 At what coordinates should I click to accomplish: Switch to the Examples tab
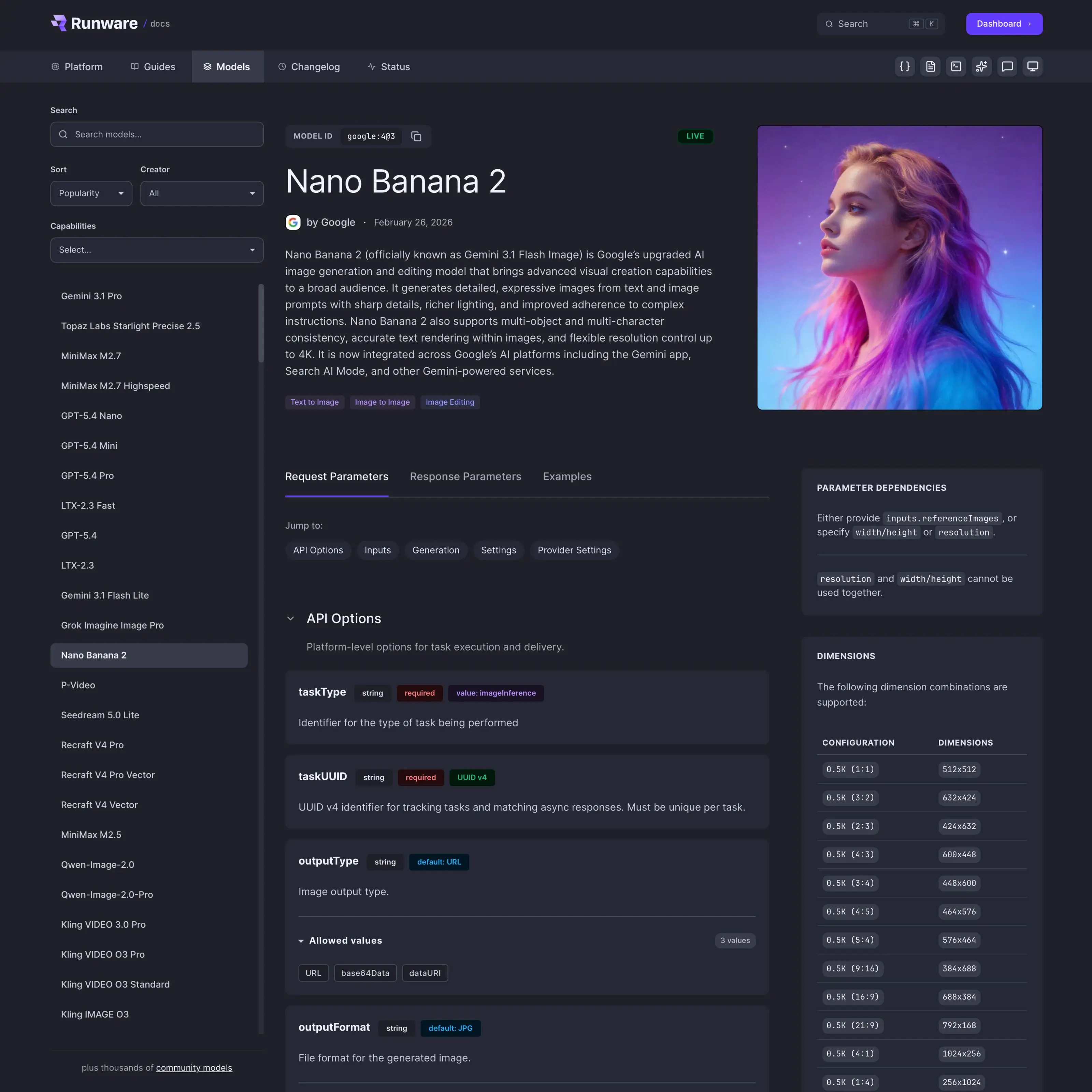(x=567, y=476)
